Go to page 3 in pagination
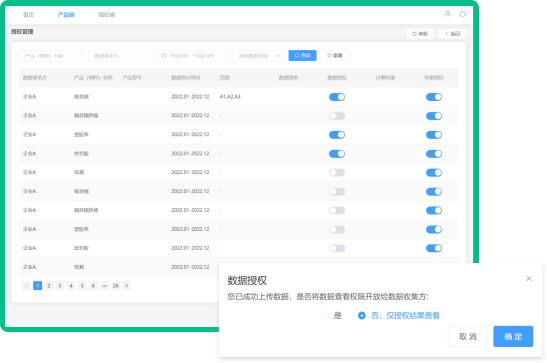 60,286
